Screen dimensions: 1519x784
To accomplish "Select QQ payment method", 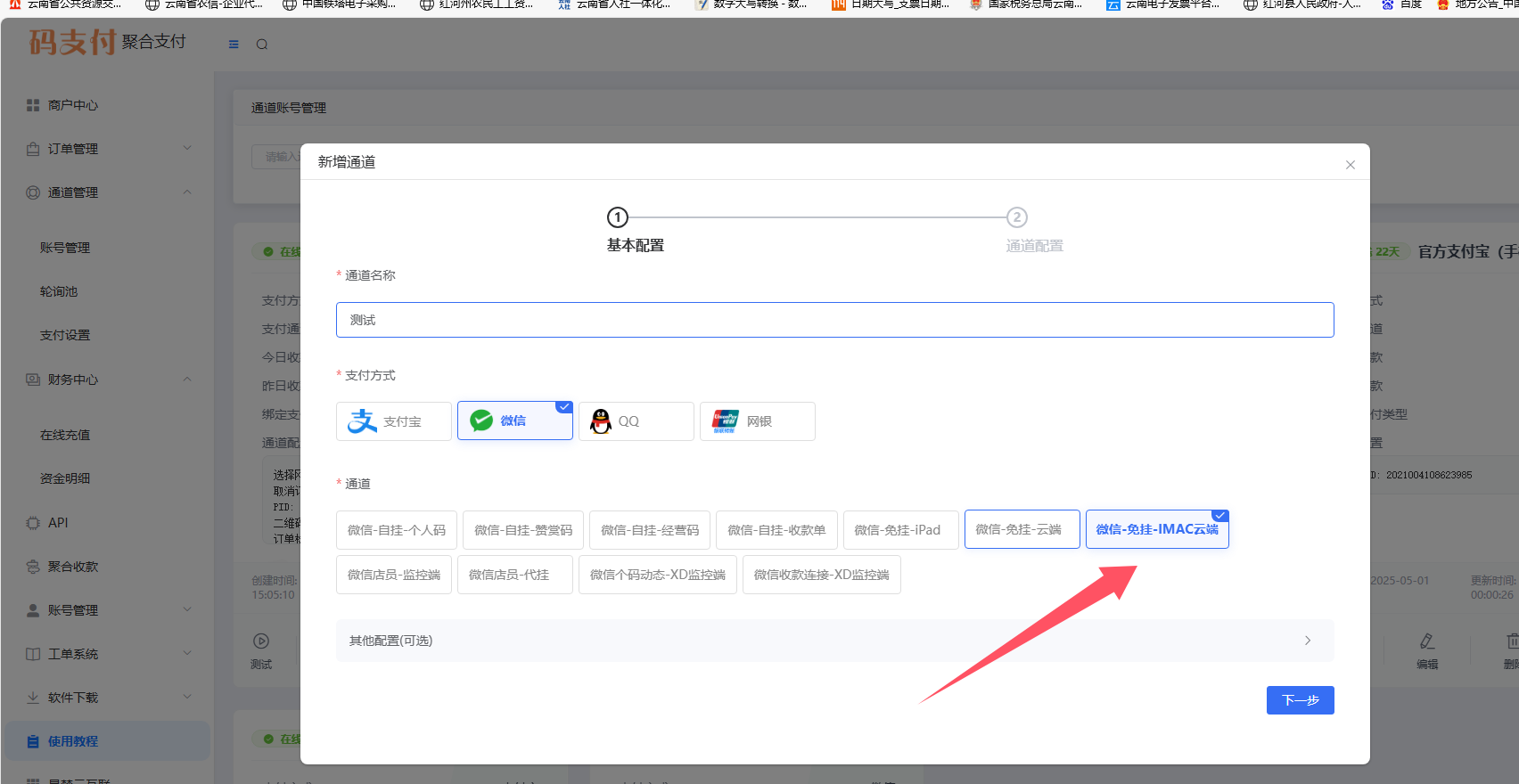I will click(636, 421).
